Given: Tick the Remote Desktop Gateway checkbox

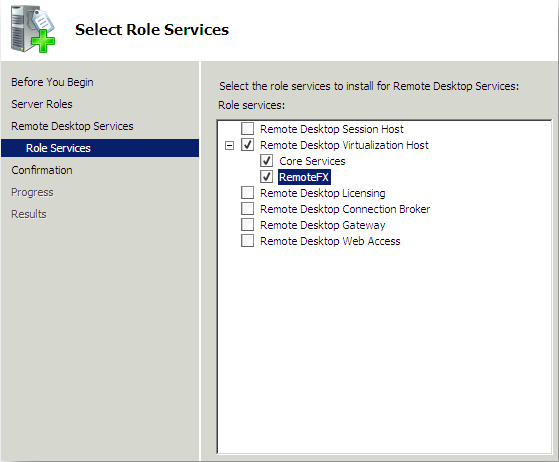Looking at the screenshot, I should click(x=247, y=225).
